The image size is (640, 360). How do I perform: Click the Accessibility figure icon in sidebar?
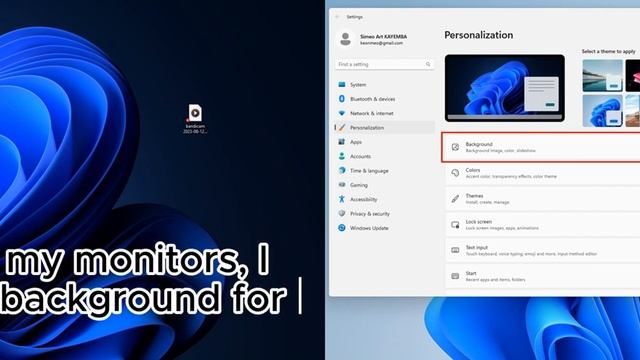[342, 199]
